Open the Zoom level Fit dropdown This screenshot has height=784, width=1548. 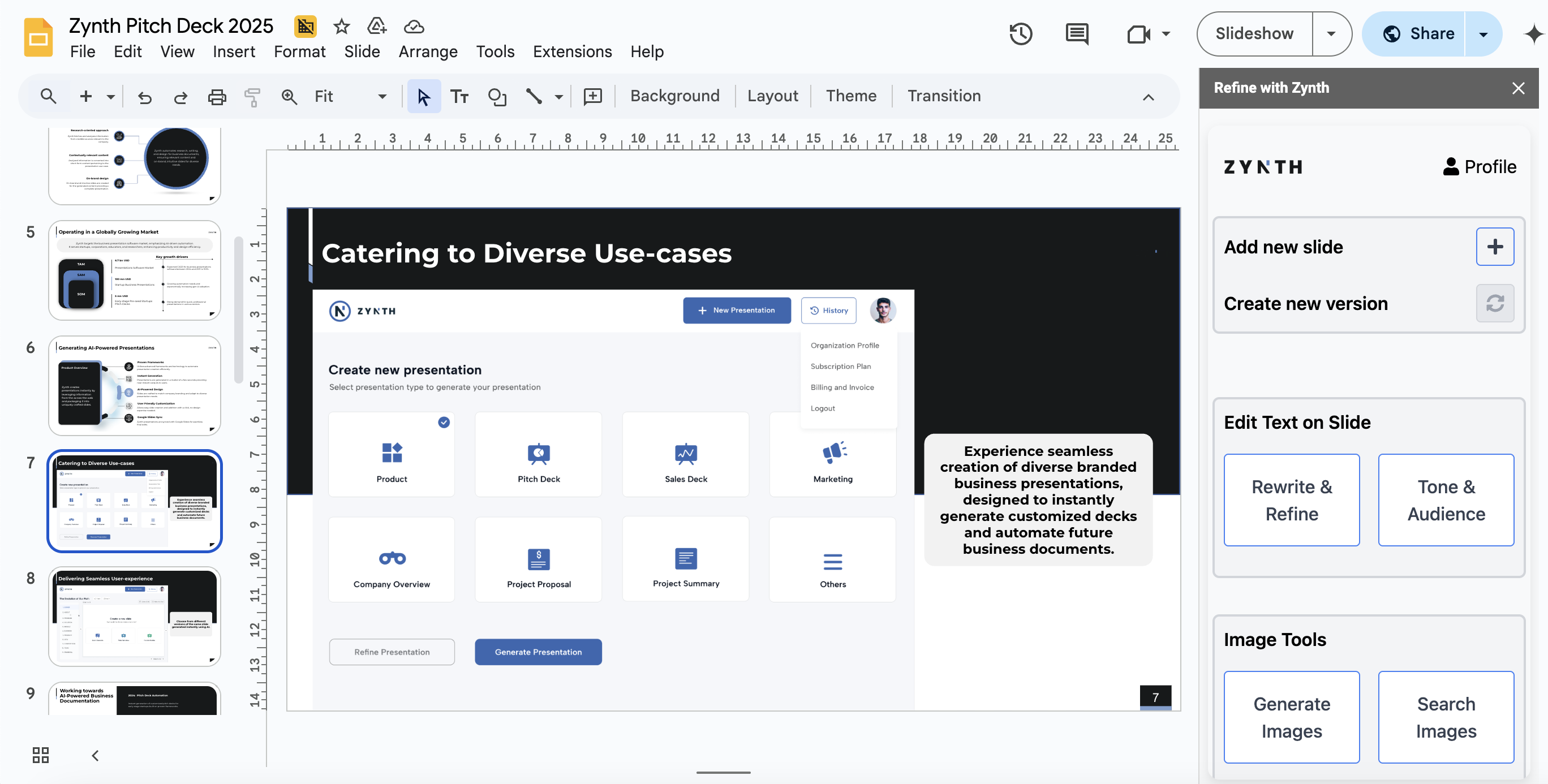[x=350, y=97]
